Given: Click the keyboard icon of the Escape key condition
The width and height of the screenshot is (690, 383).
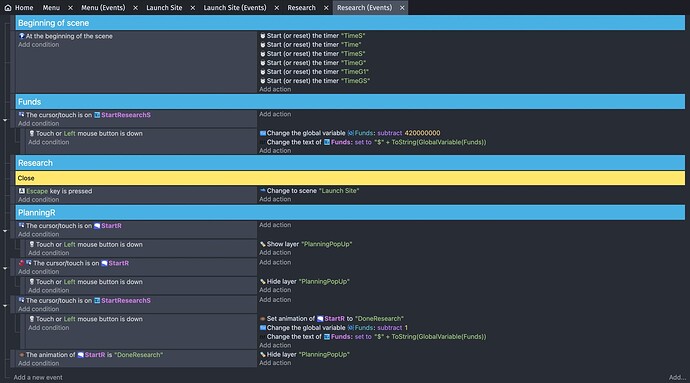Looking at the screenshot, I should [x=22, y=191].
